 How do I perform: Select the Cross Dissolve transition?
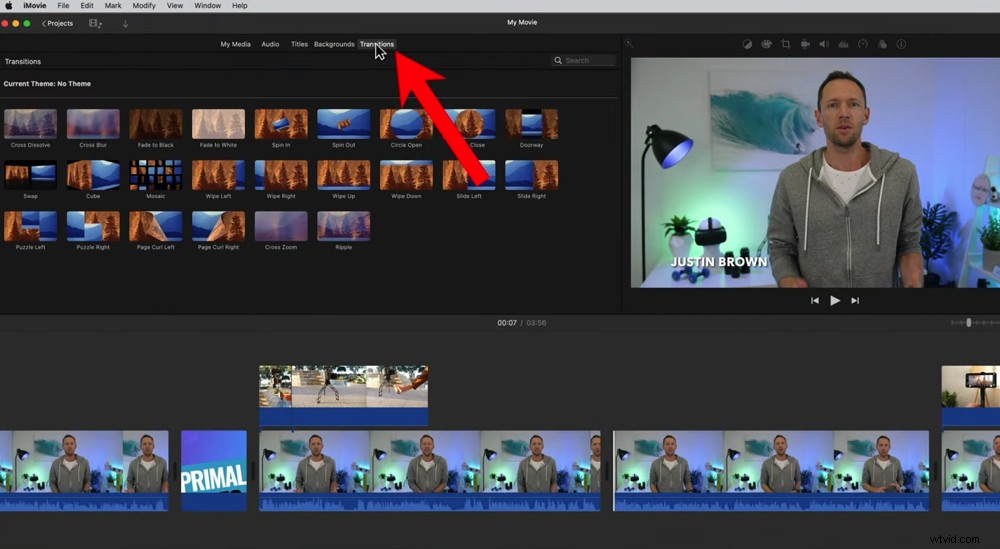pyautogui.click(x=31, y=124)
